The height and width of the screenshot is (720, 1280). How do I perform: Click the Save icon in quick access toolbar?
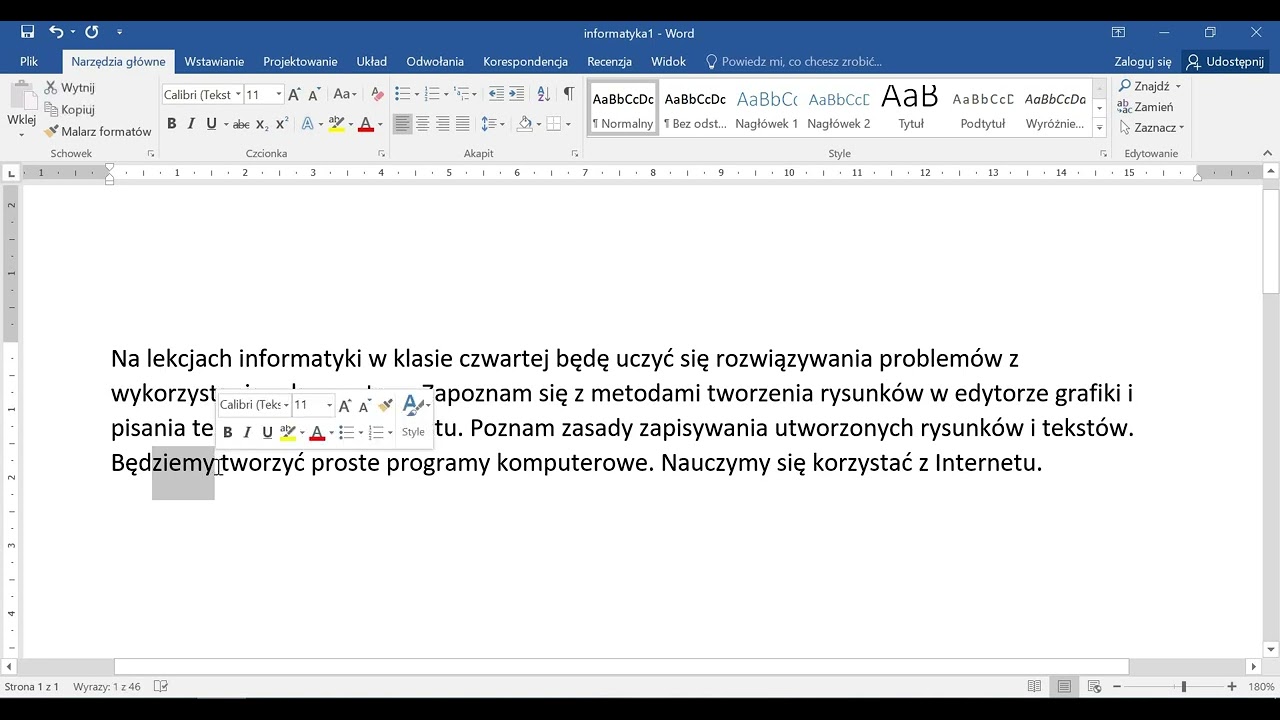click(27, 32)
